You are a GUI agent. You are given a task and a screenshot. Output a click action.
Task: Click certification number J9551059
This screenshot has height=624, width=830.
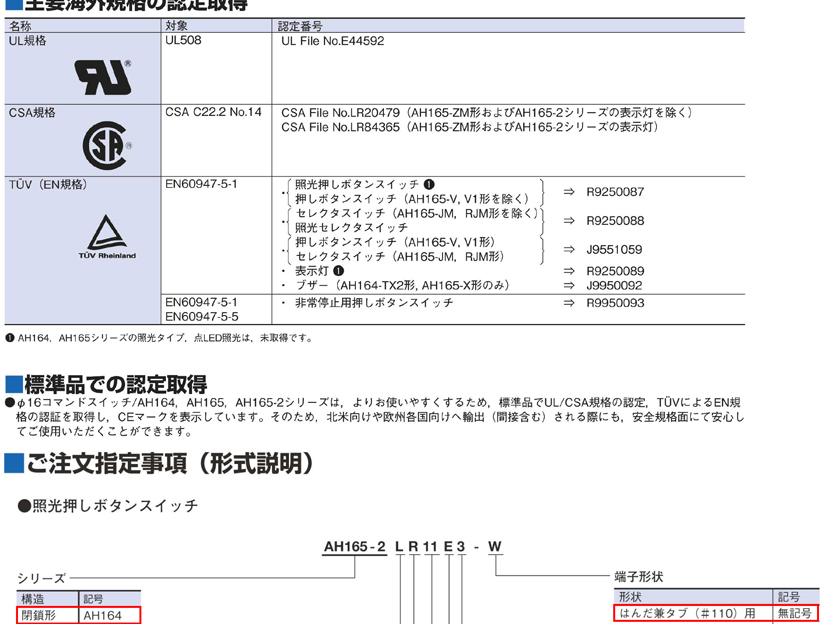tap(614, 249)
